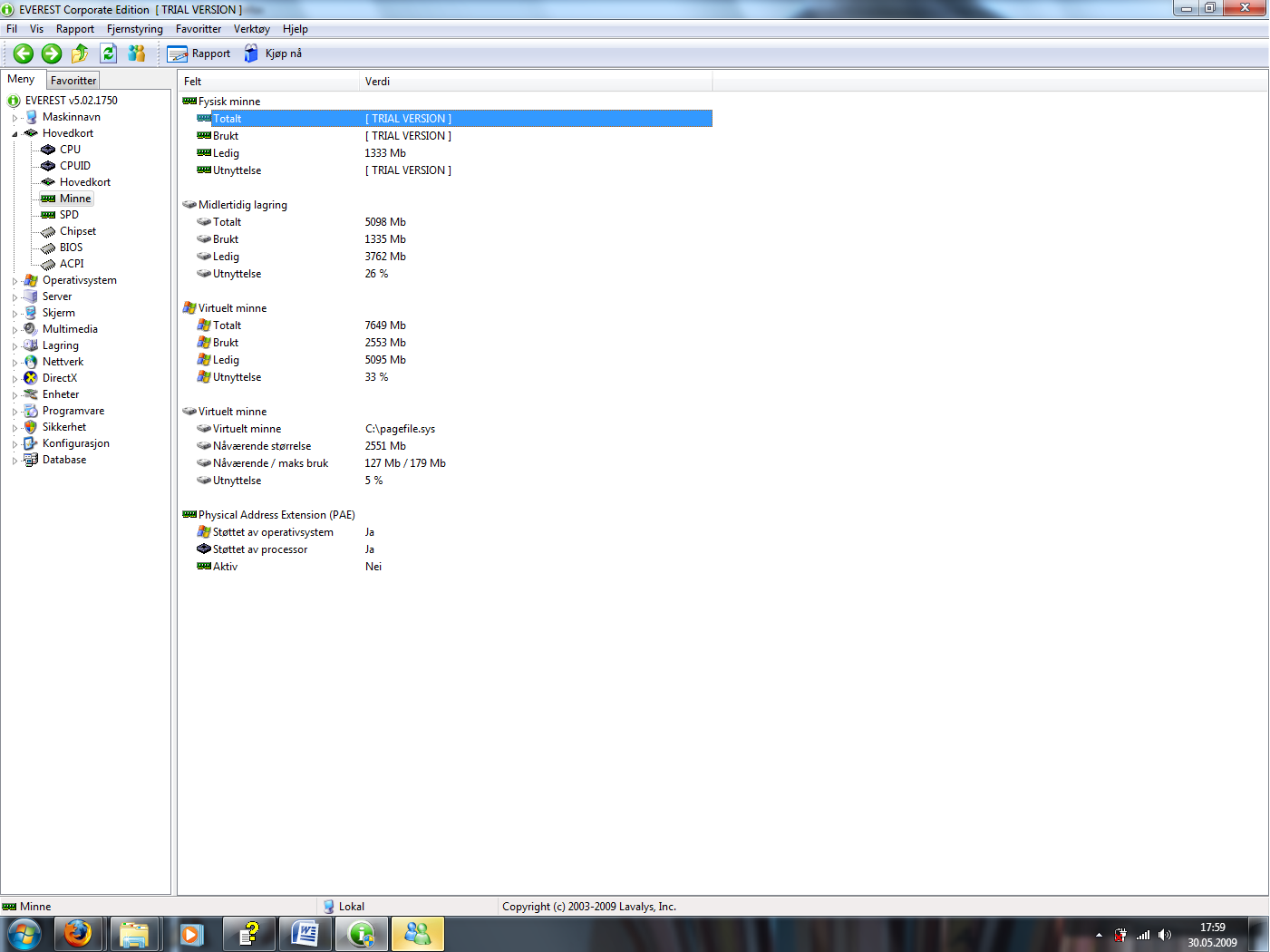Expand the Nettverk tree node

pos(15,363)
